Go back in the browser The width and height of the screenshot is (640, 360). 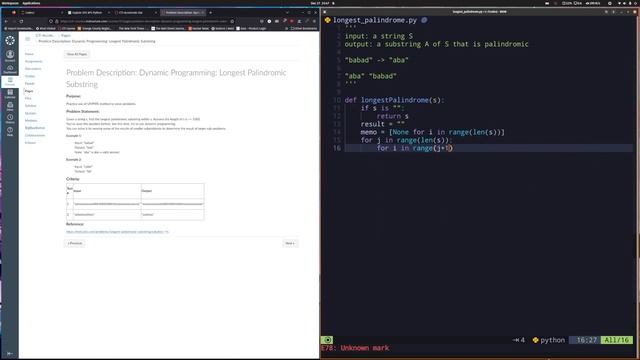point(7,21)
